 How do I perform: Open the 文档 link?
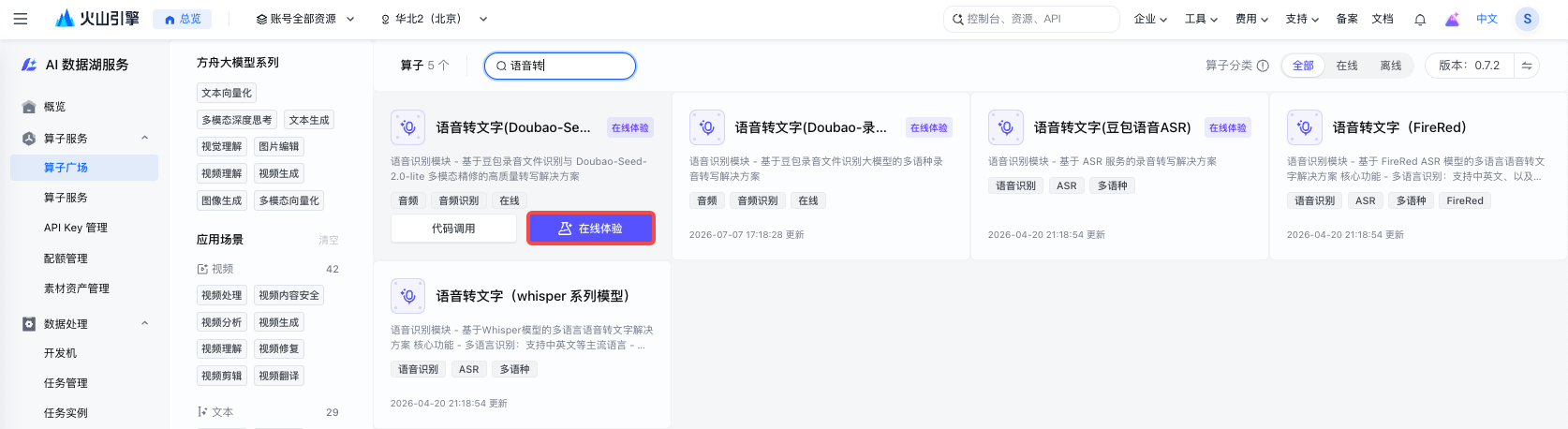pyautogui.click(x=1383, y=19)
